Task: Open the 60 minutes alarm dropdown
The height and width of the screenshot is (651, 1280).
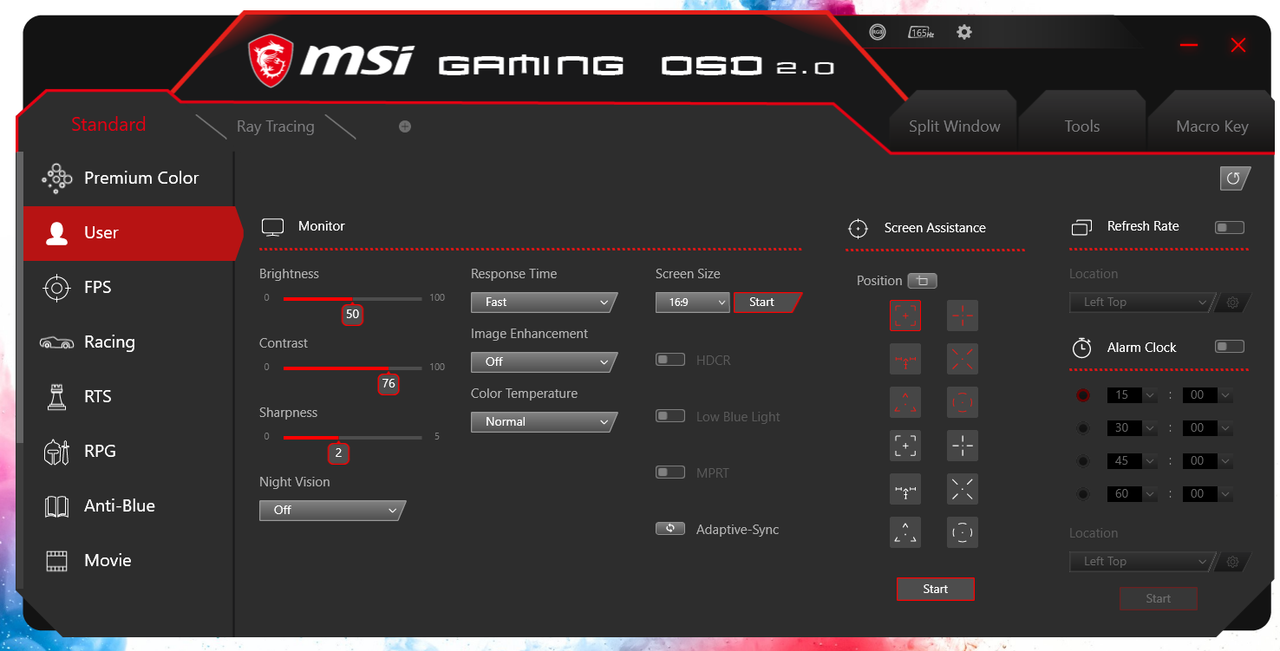Action: [1132, 494]
